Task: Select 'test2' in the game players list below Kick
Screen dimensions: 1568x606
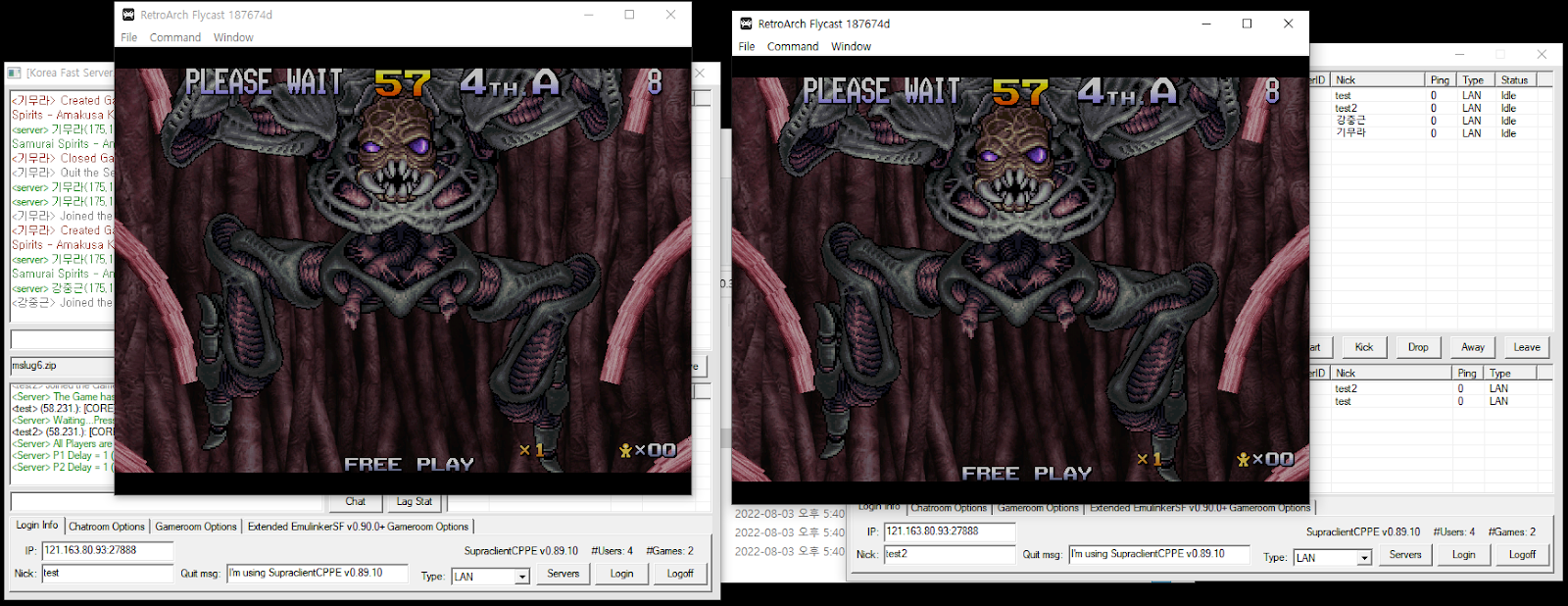Action: (1346, 389)
